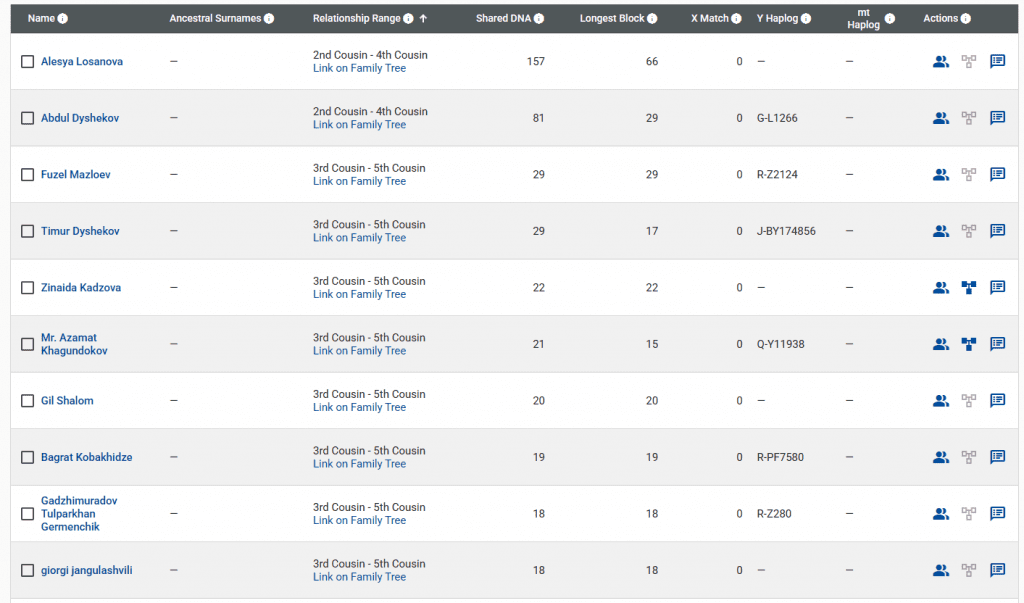Tick the checkbox beside Timur Dyshekov
Viewport: 1024px width, 603px height.
click(28, 231)
